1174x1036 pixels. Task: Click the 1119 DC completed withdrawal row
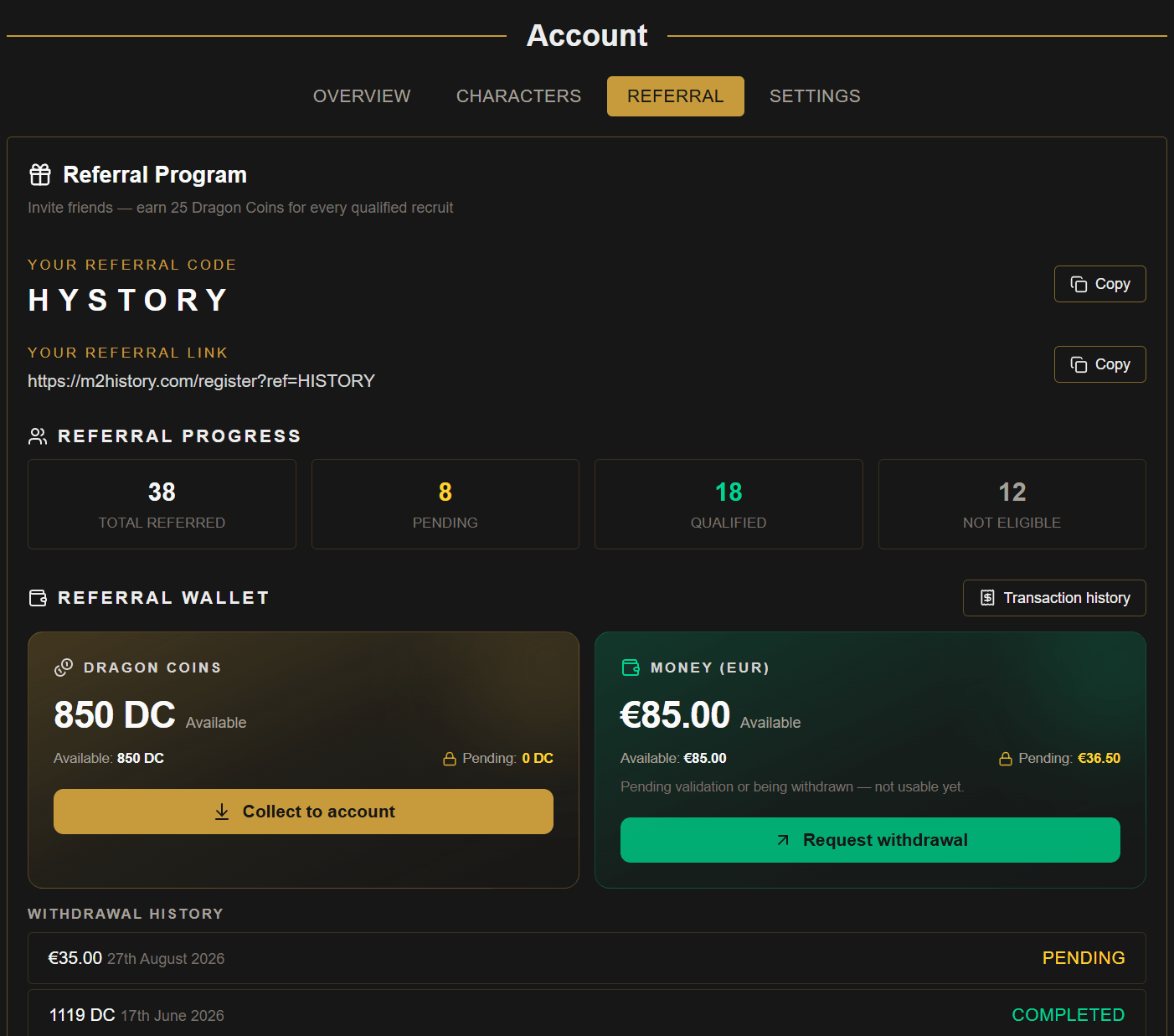(x=587, y=1013)
